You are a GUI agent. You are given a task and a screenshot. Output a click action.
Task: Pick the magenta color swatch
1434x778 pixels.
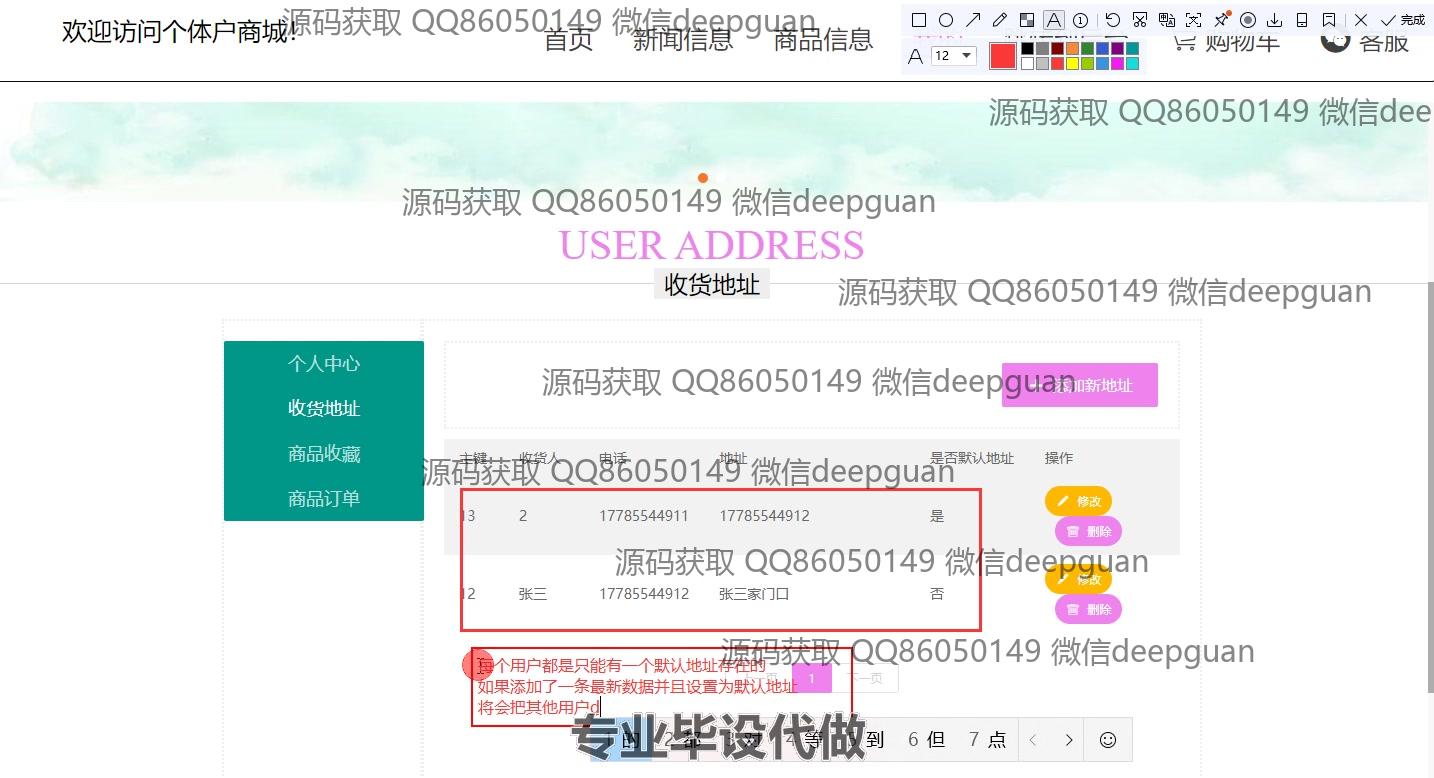tap(1118, 64)
